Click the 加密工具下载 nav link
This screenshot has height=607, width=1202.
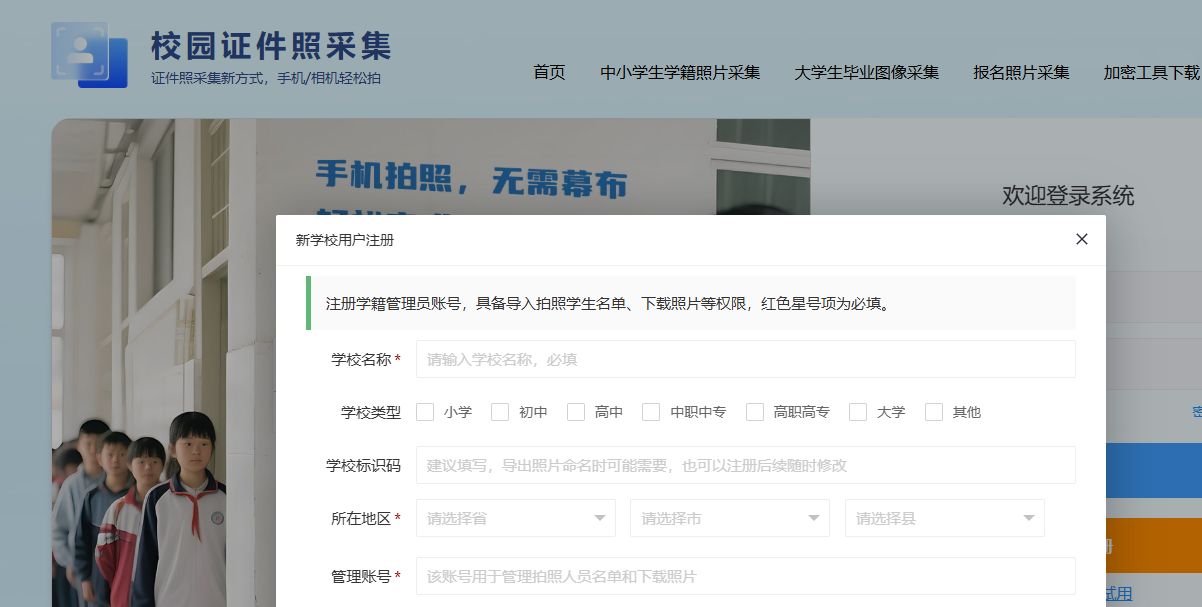[x=1151, y=72]
